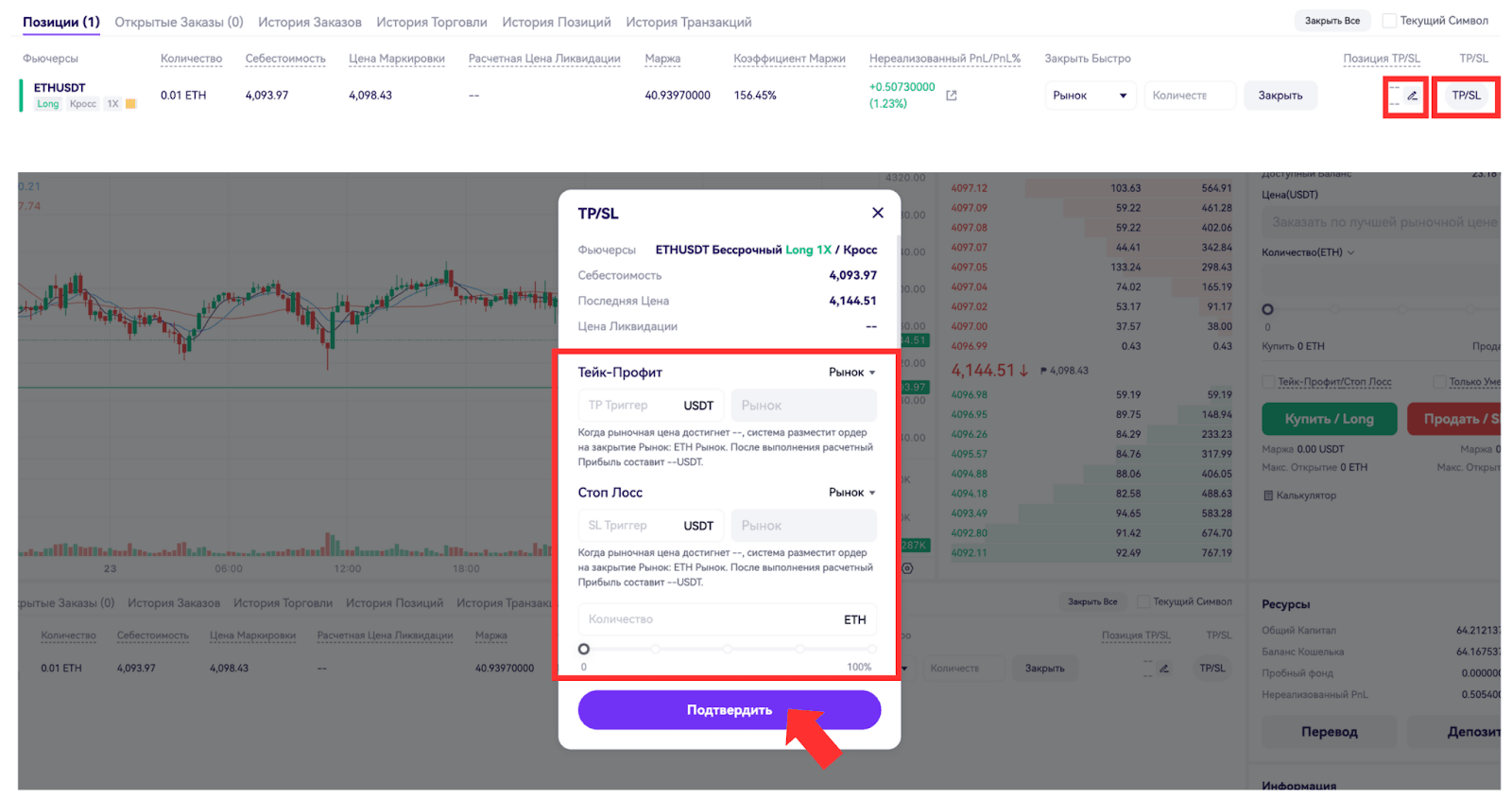Screen dimensions: 1512x799
Task: Click the yellow square icon beside 1X
Action: tap(131, 104)
